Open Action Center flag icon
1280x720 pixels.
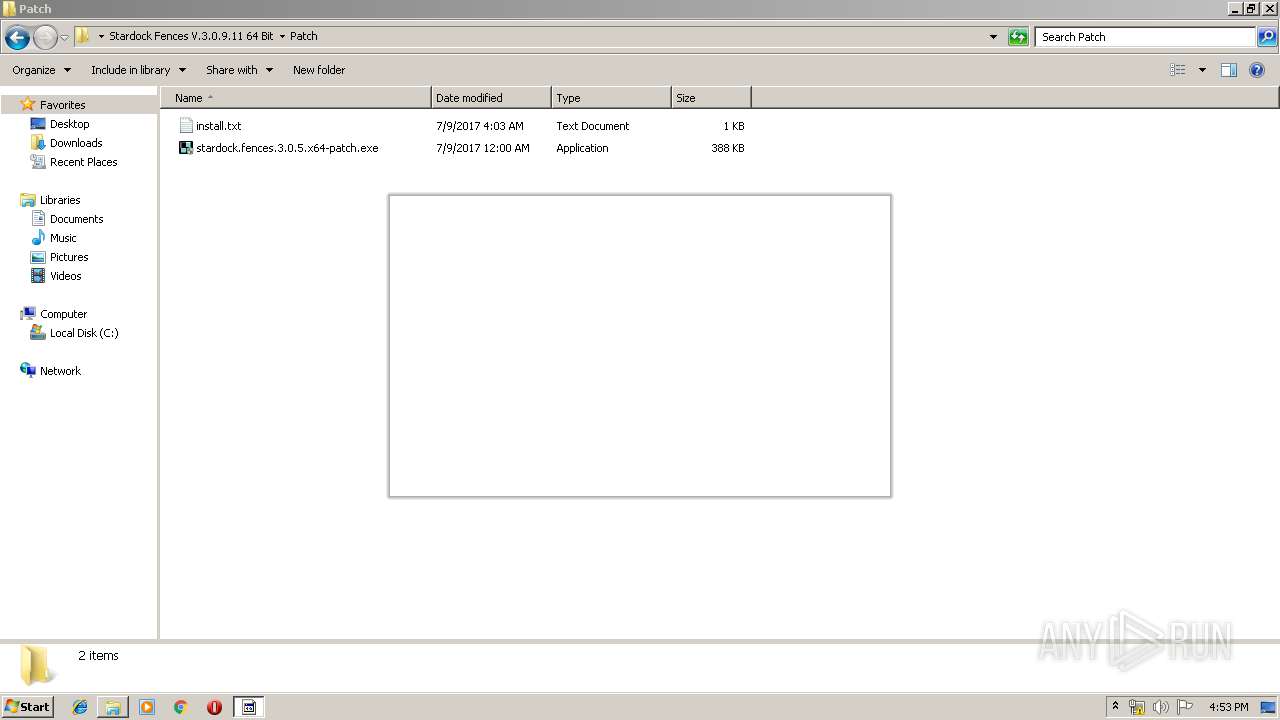[1185, 707]
